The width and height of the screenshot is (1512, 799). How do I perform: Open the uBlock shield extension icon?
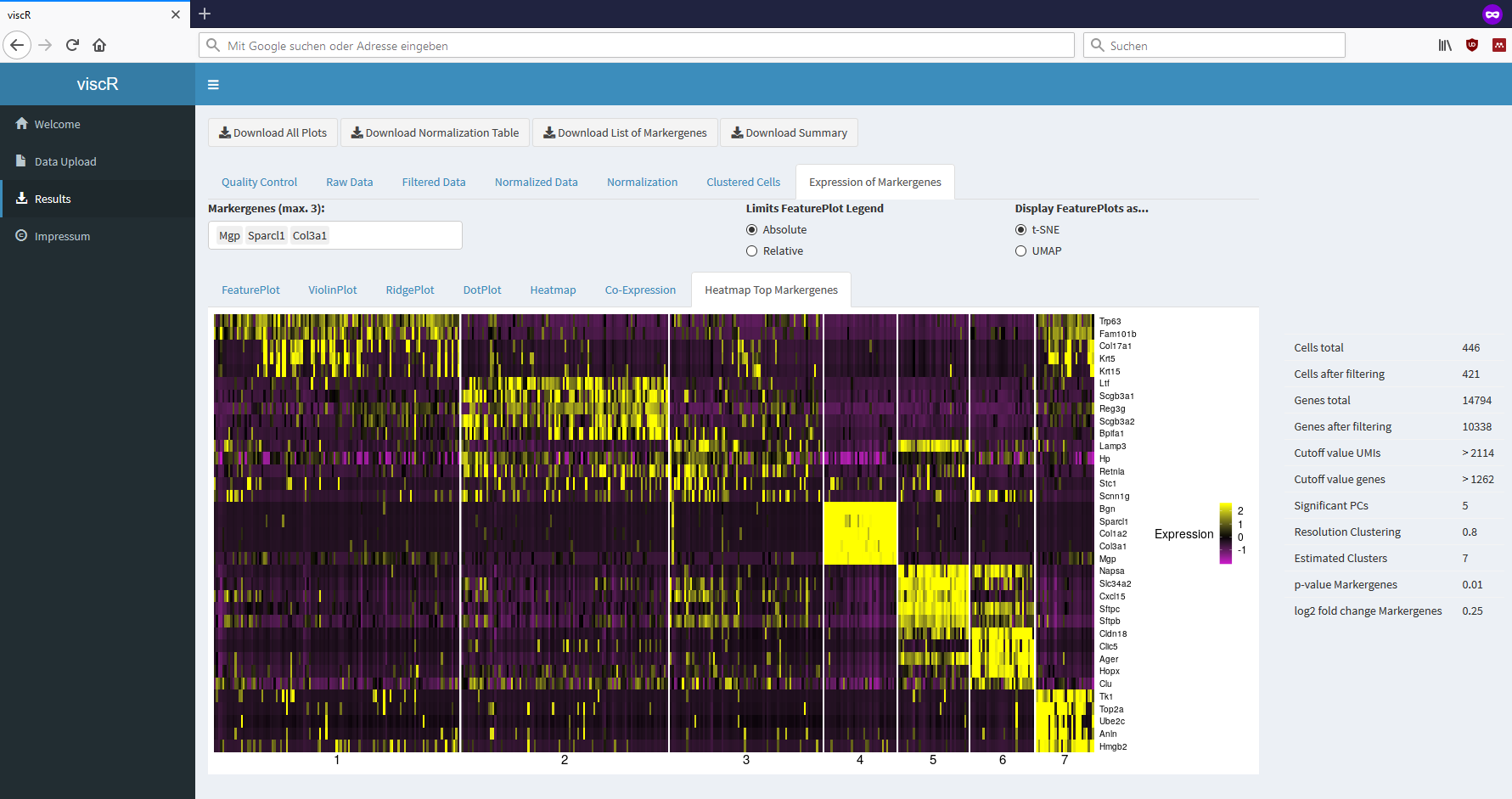(x=1472, y=45)
